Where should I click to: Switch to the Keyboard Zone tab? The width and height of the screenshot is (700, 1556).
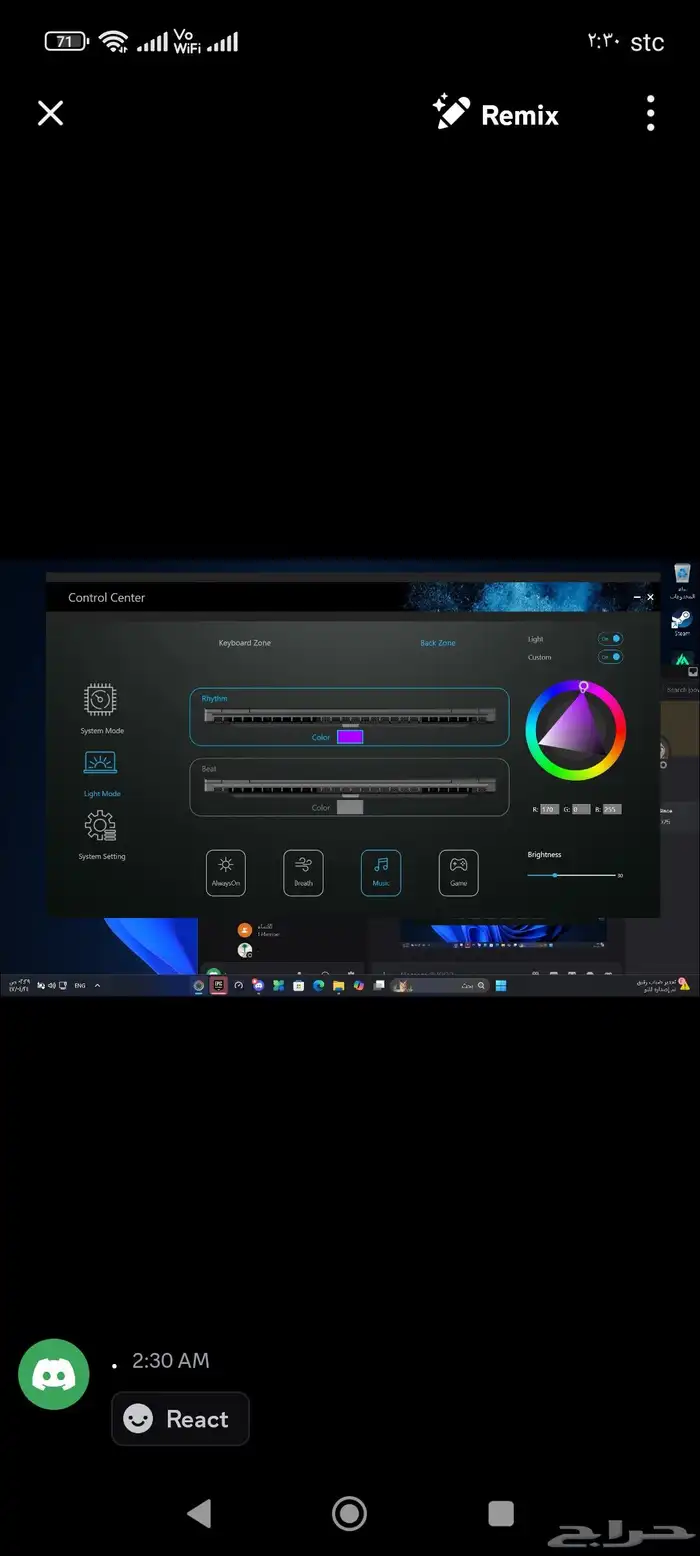244,643
